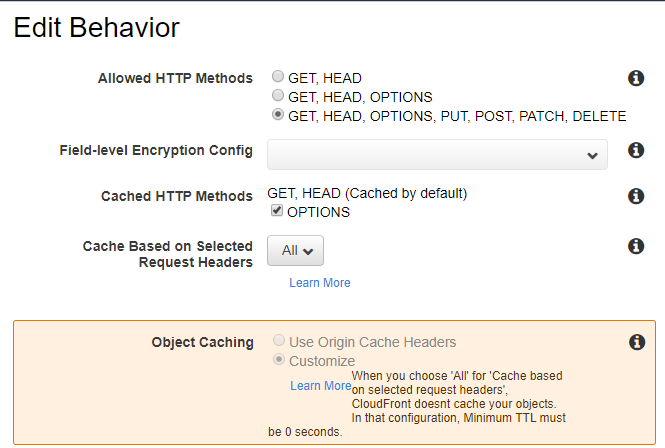This screenshot has width=665, height=448.
Task: Click info icon for Field-level Encryption Config
Action: tap(635, 151)
